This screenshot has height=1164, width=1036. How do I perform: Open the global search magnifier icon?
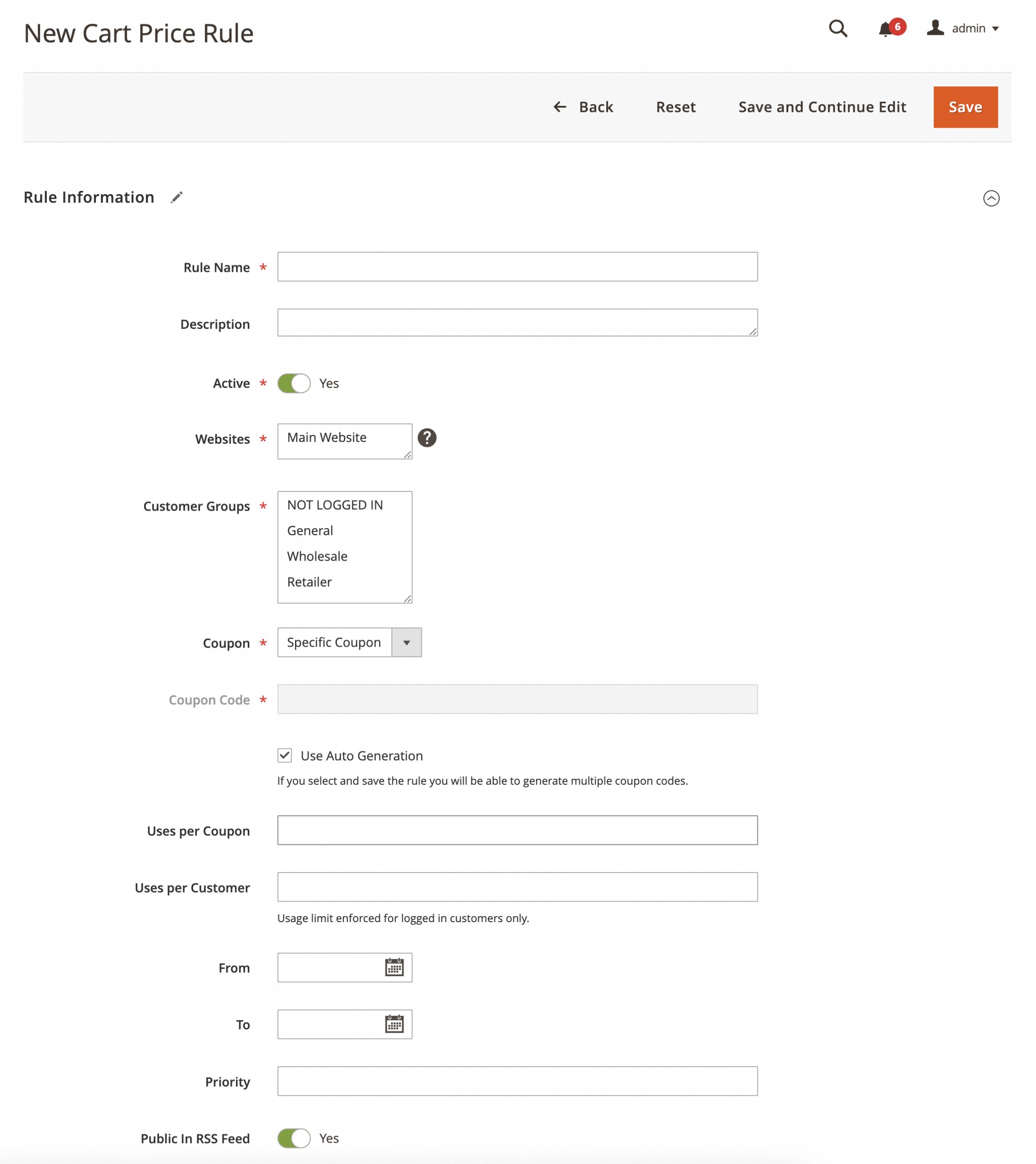[837, 28]
